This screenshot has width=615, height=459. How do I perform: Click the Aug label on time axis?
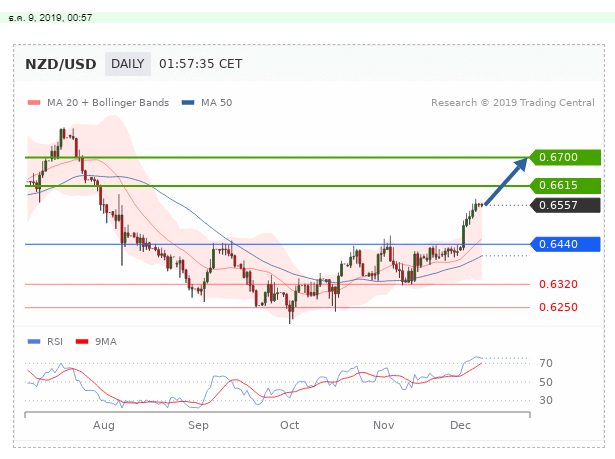[x=104, y=426]
